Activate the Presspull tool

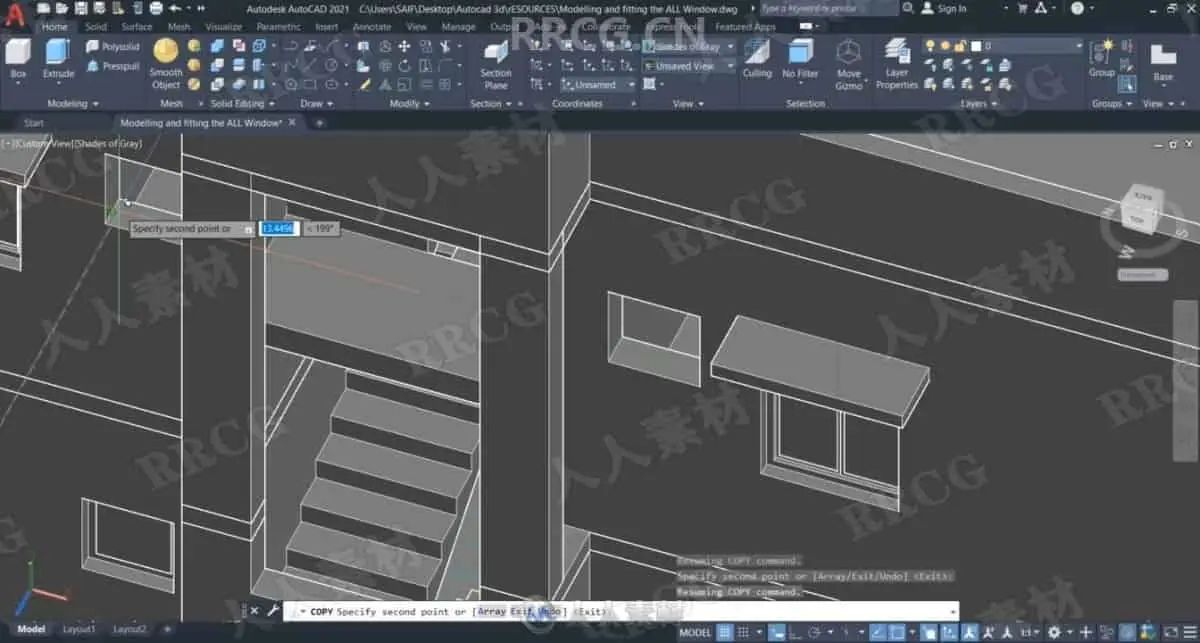click(x=112, y=67)
